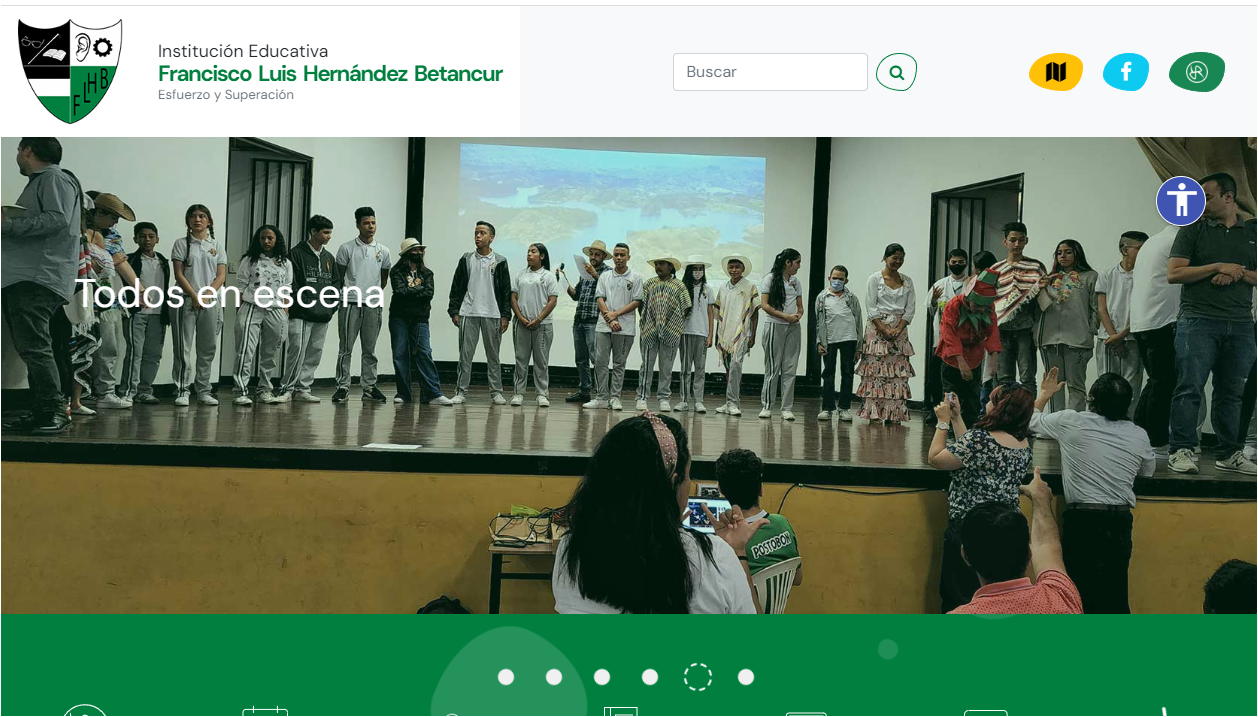
Task: Go to the fourth carousel slide dot
Action: (x=650, y=677)
